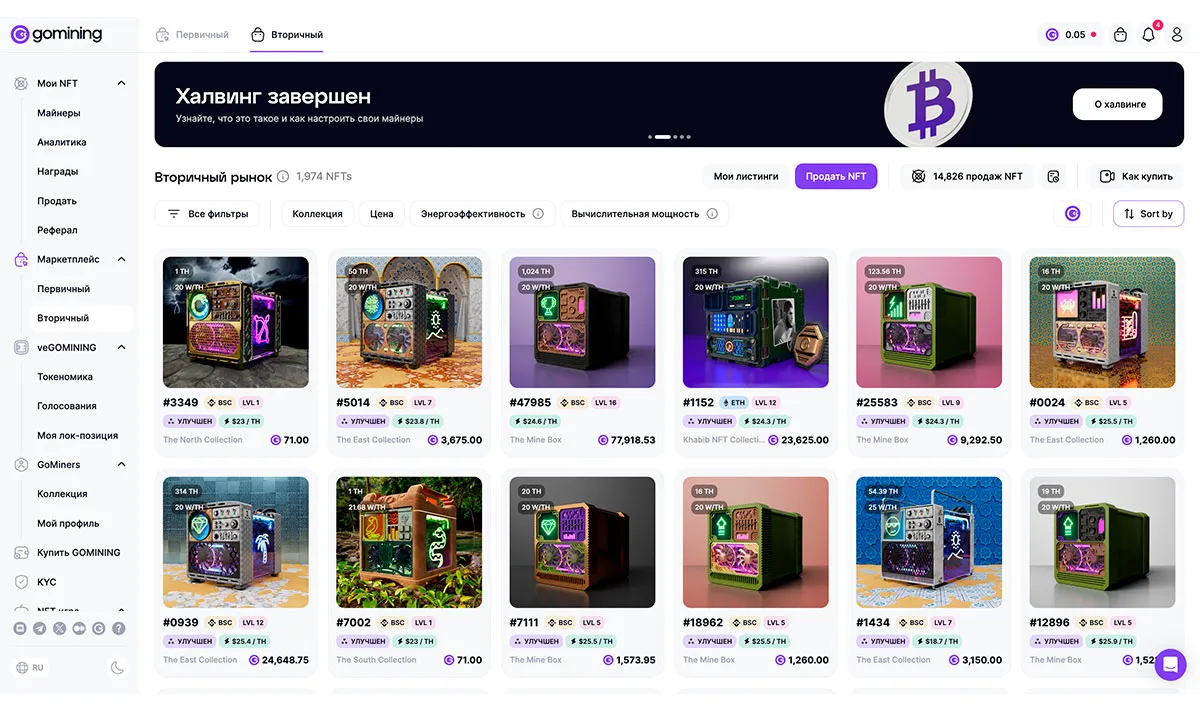Screen dimensions: 1200x711
Task: Click the info icon next to Вторичный рынок
Action: 283,177
